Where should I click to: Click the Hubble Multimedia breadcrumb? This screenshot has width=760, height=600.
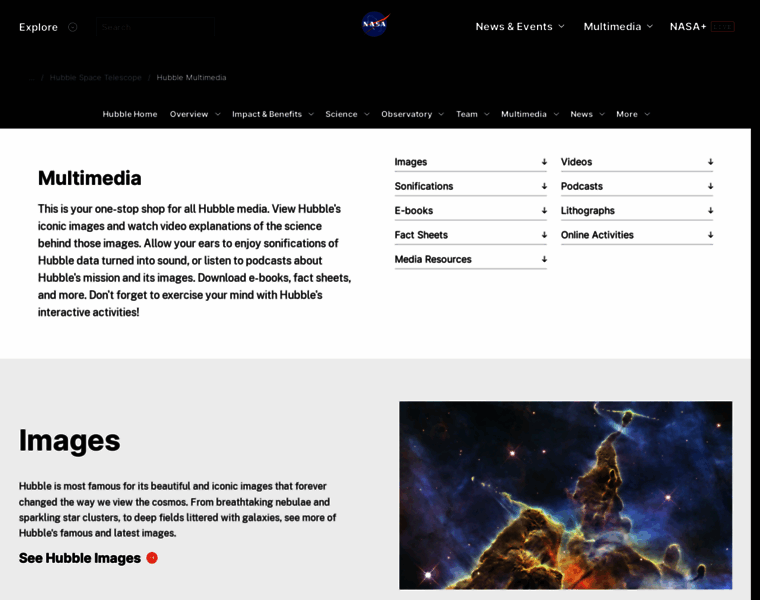pos(191,78)
